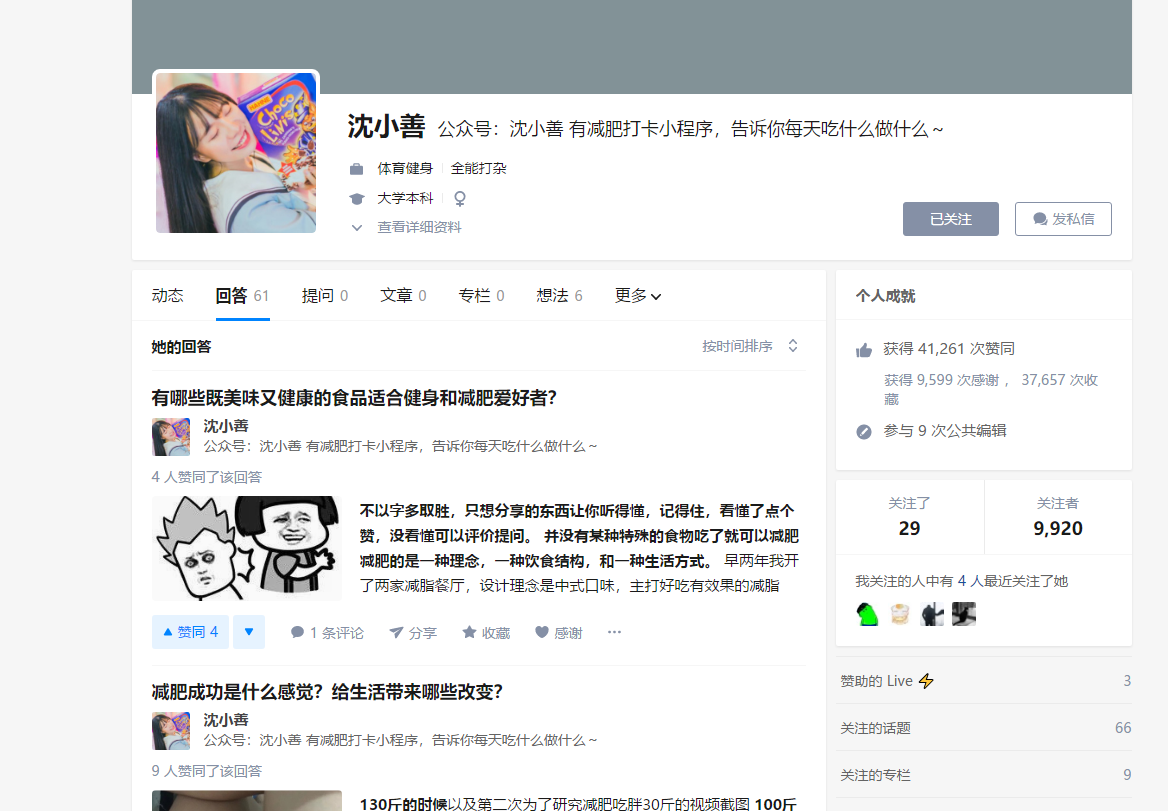Click 感谢 heart on first answer
Viewport: 1168px width, 811px height.
click(559, 633)
